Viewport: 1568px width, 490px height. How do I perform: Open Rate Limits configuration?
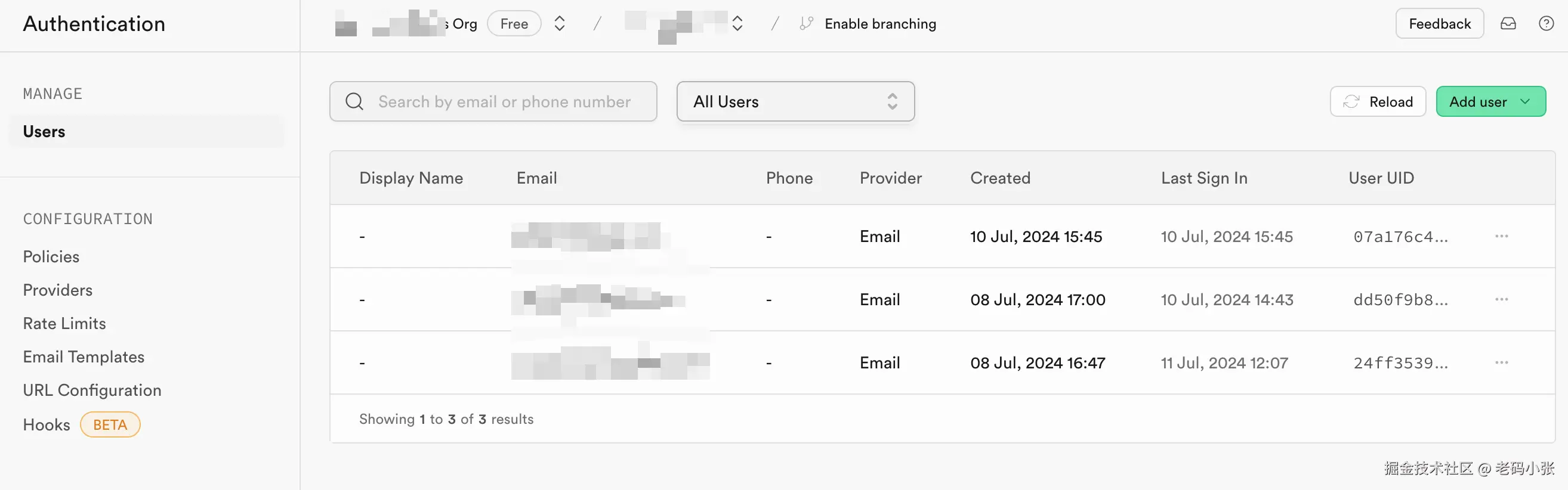(64, 324)
